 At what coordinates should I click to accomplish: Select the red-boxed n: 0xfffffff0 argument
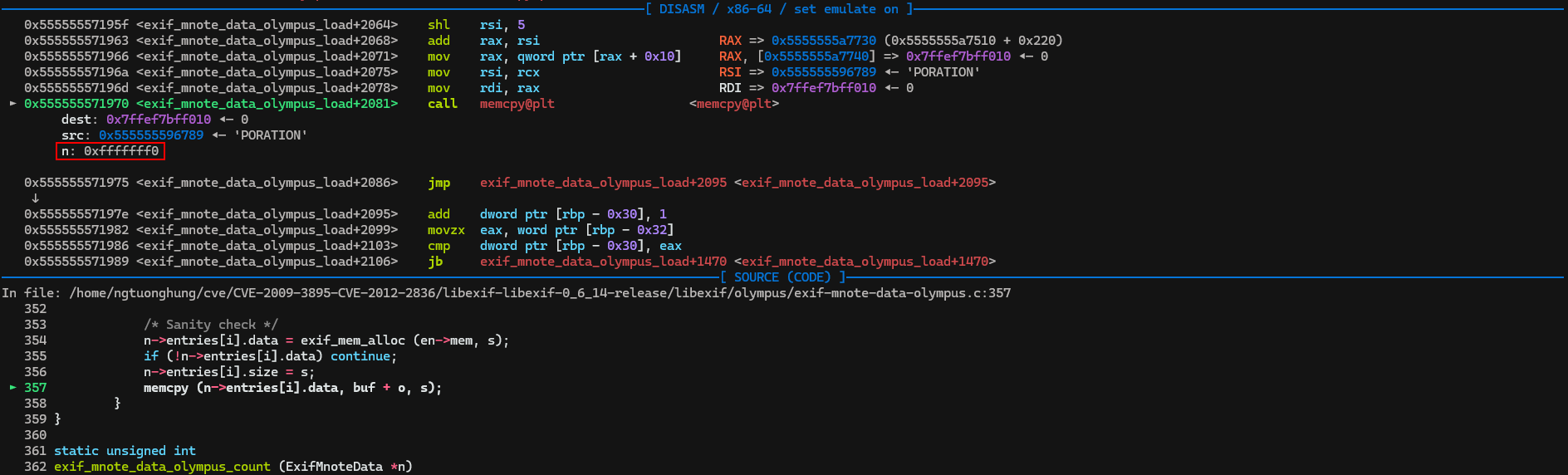[x=110, y=151]
